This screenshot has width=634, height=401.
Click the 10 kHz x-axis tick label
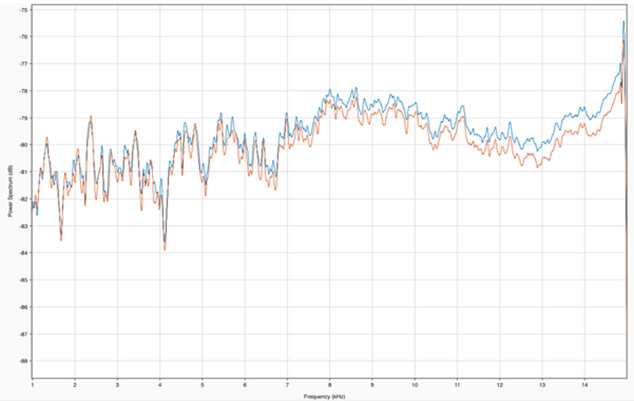coord(414,384)
